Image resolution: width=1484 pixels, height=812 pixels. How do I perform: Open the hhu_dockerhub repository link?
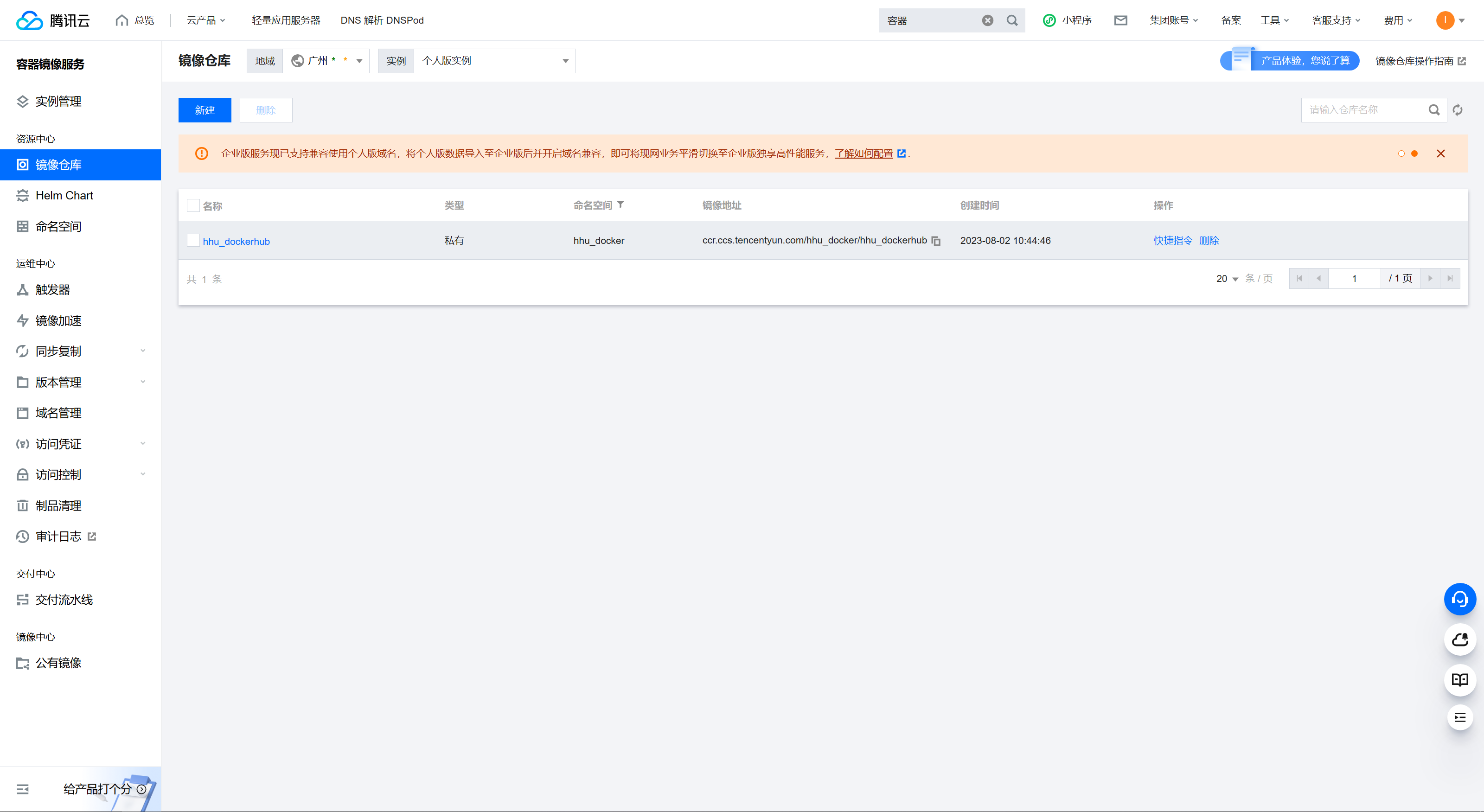tap(236, 241)
